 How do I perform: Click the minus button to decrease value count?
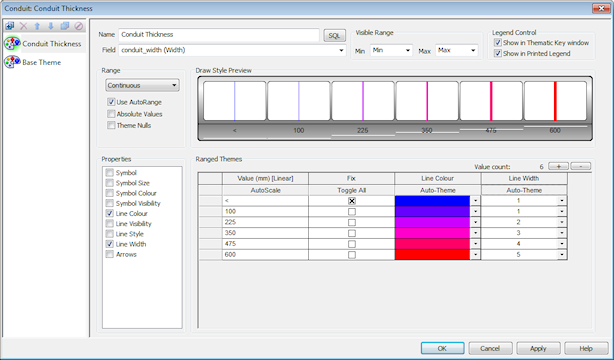click(x=581, y=166)
